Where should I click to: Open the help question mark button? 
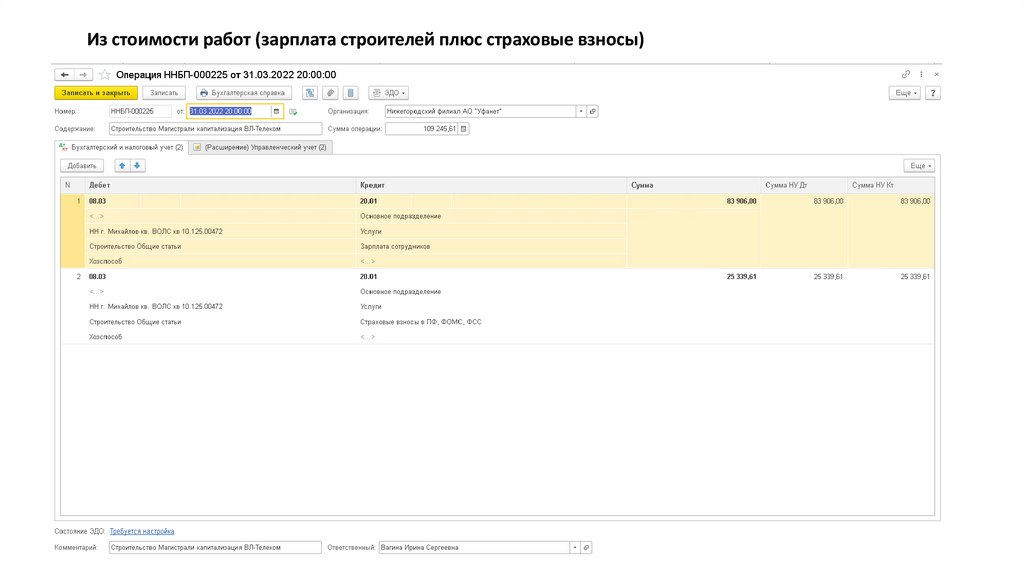click(x=933, y=92)
